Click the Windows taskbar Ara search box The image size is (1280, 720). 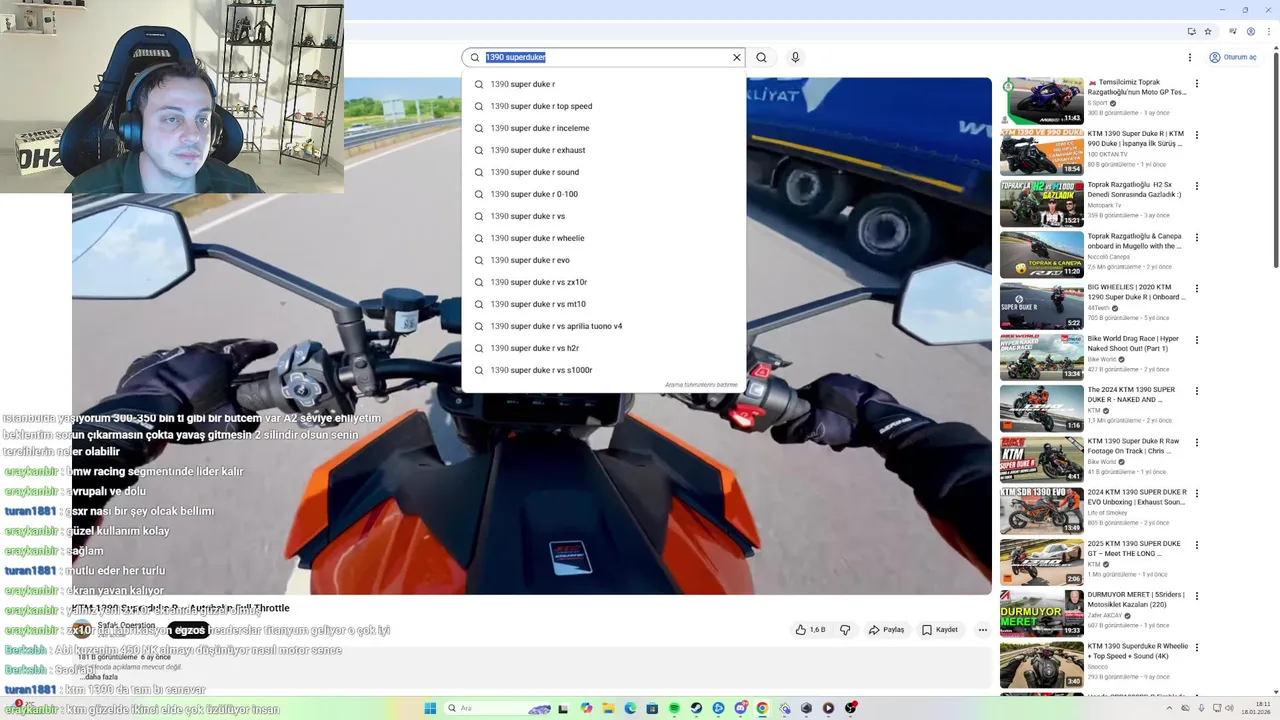(498, 708)
